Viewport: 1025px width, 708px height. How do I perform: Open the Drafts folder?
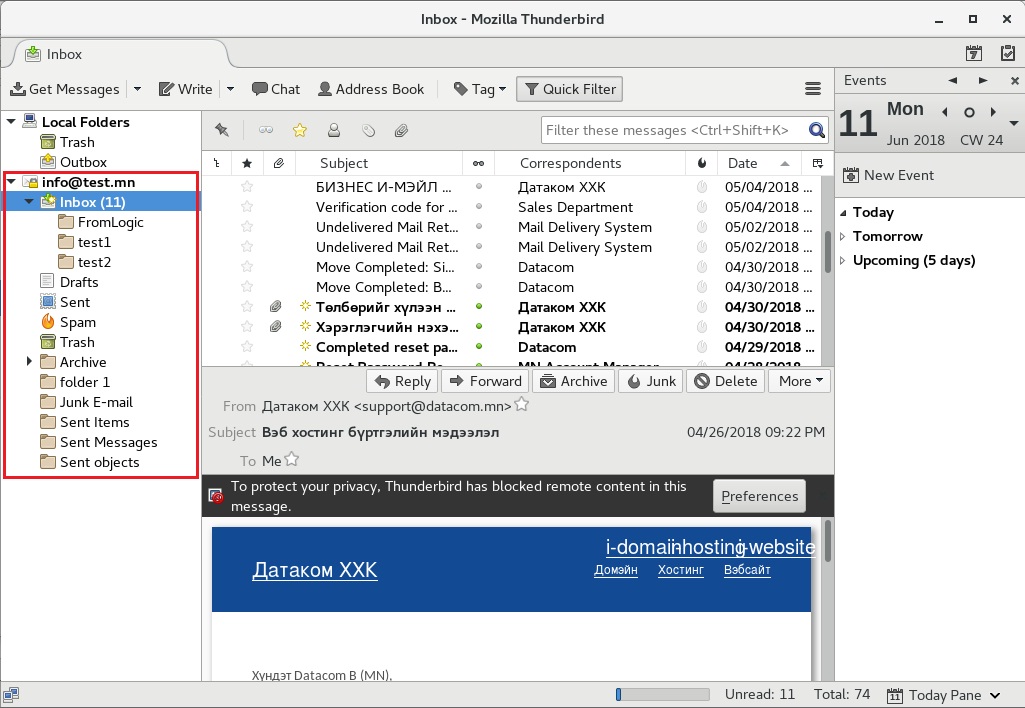pos(79,282)
